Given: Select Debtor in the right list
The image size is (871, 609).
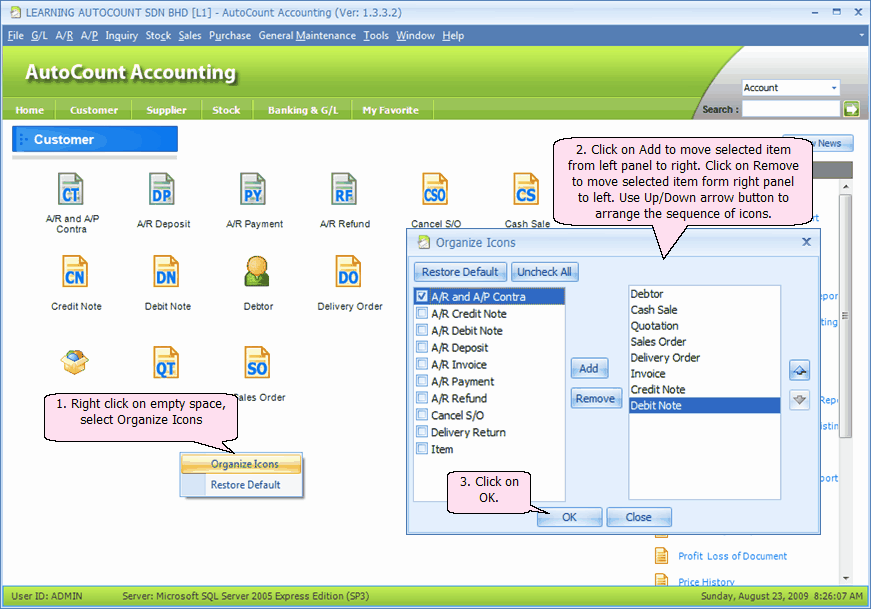Looking at the screenshot, I should point(704,293).
